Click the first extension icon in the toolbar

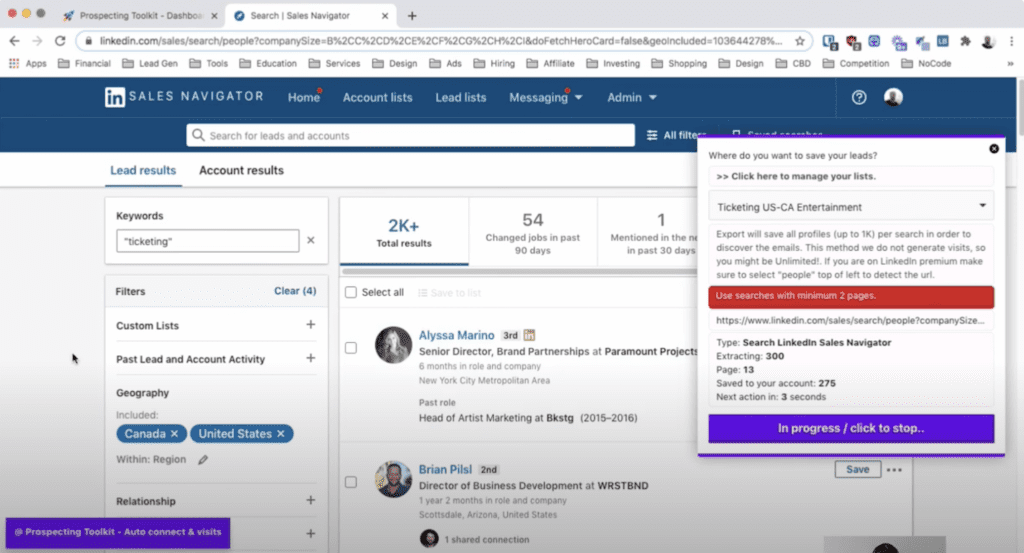(x=830, y=42)
